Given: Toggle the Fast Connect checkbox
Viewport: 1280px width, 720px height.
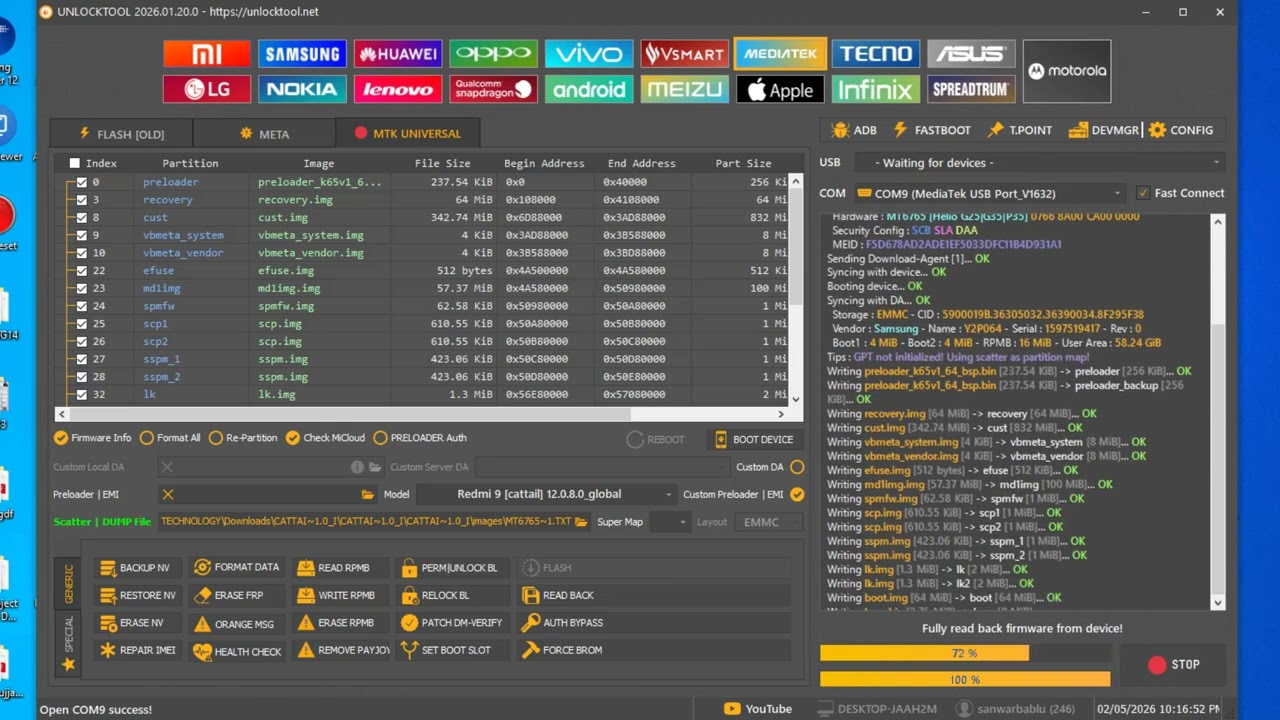Looking at the screenshot, I should 1143,193.
